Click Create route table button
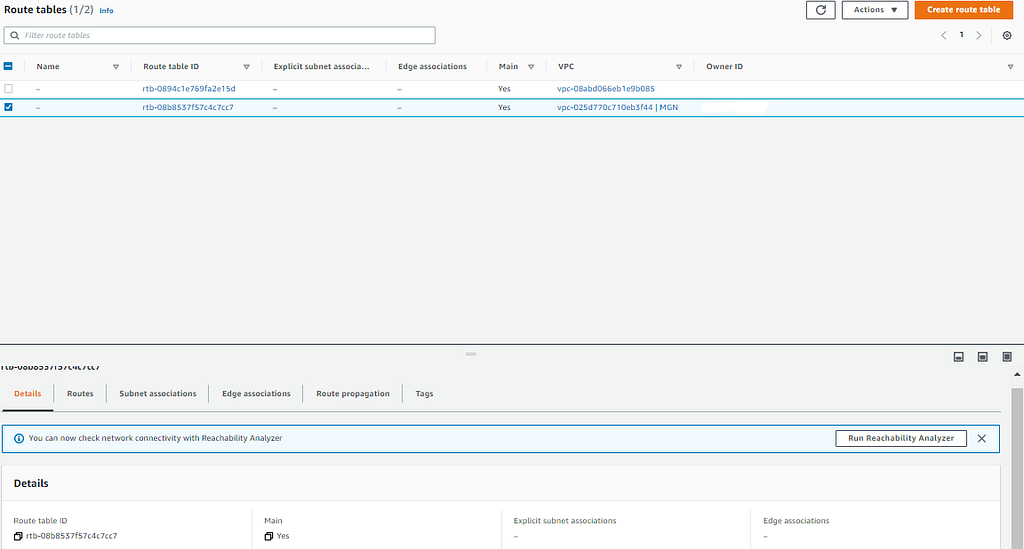 963,10
